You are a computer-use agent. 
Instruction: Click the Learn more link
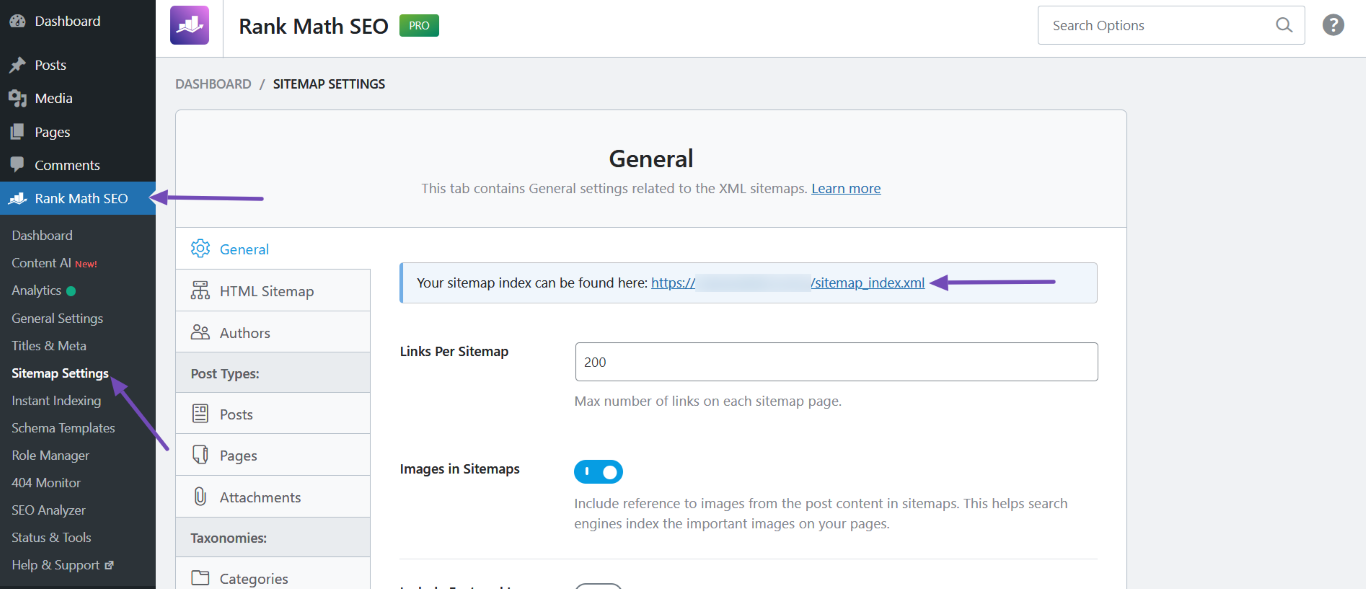pyautogui.click(x=846, y=188)
